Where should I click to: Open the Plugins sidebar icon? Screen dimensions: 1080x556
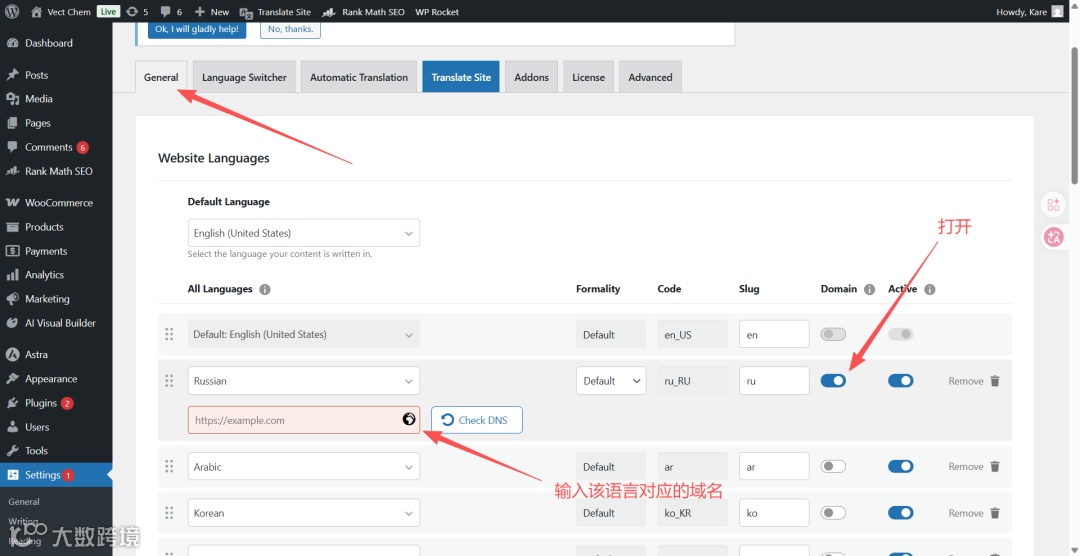12,402
